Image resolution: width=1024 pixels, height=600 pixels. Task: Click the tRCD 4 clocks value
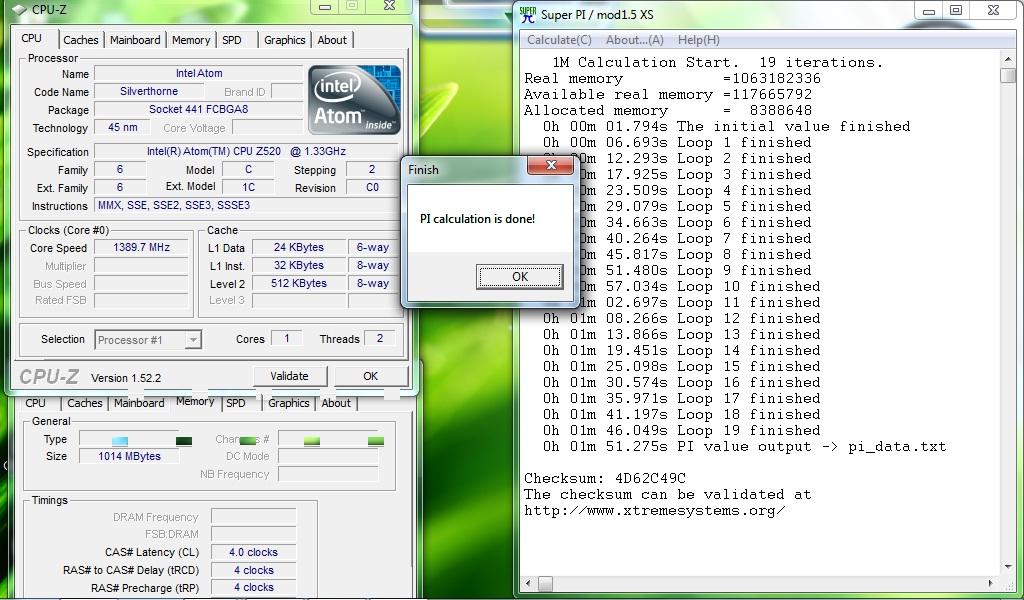point(253,570)
